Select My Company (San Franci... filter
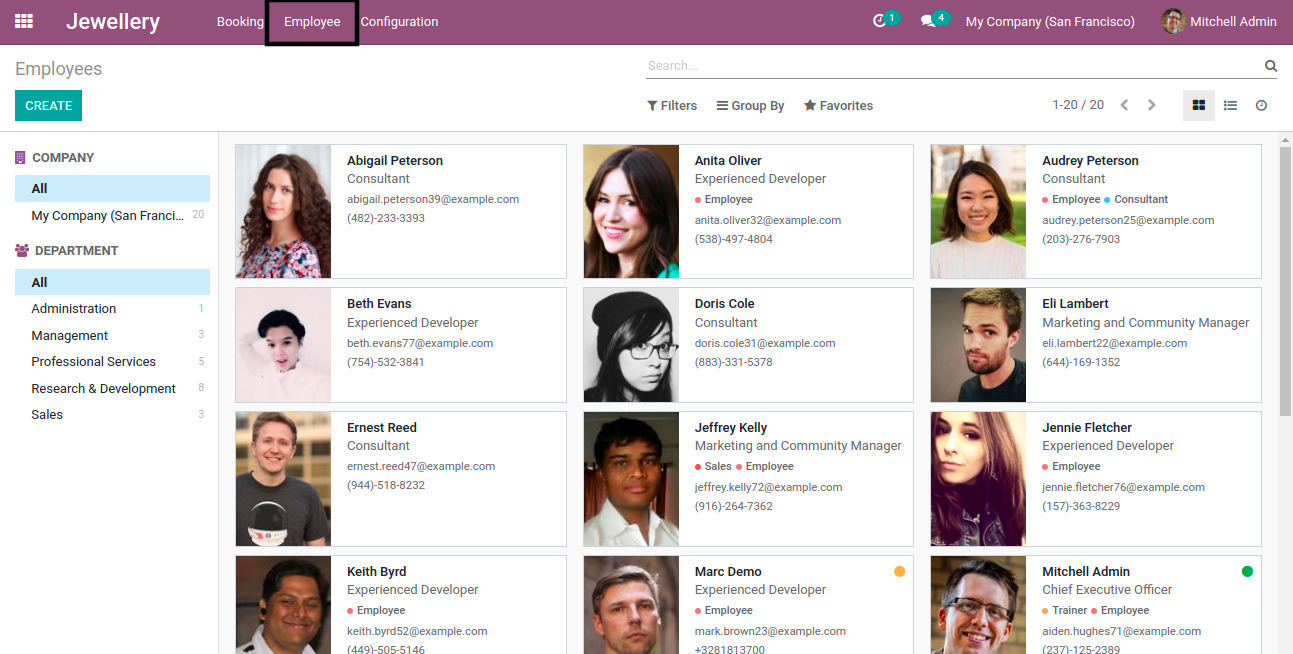This screenshot has height=654, width=1293. click(x=112, y=215)
